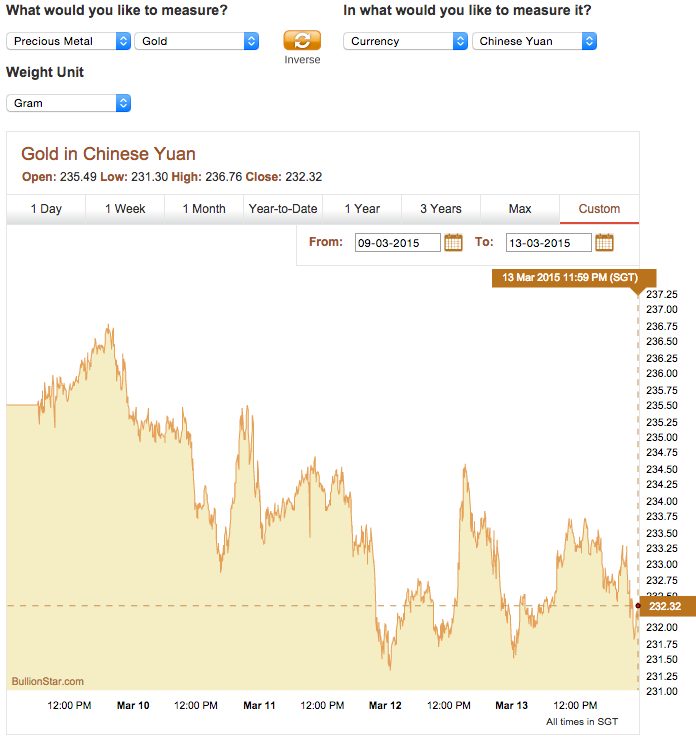This screenshot has width=696, height=741.
Task: Change the Gram weight unit dropdown
Action: [68, 103]
